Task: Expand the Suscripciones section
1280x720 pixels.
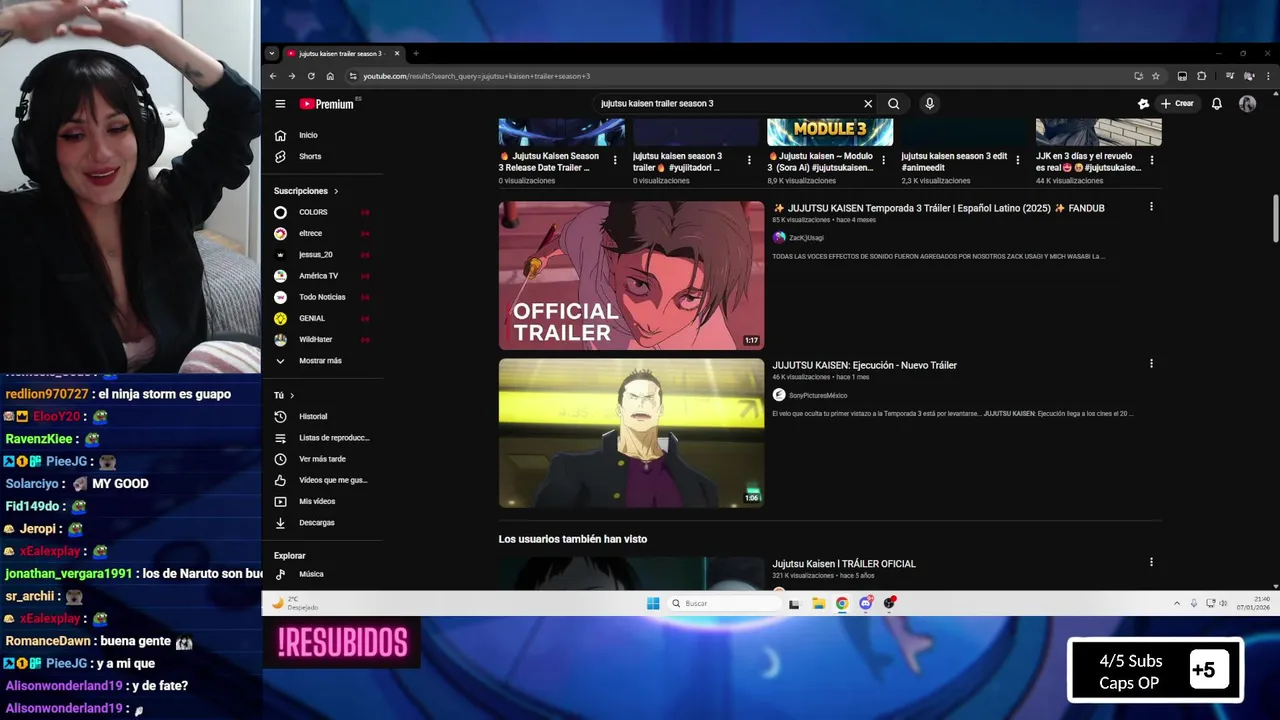Action: pos(306,191)
